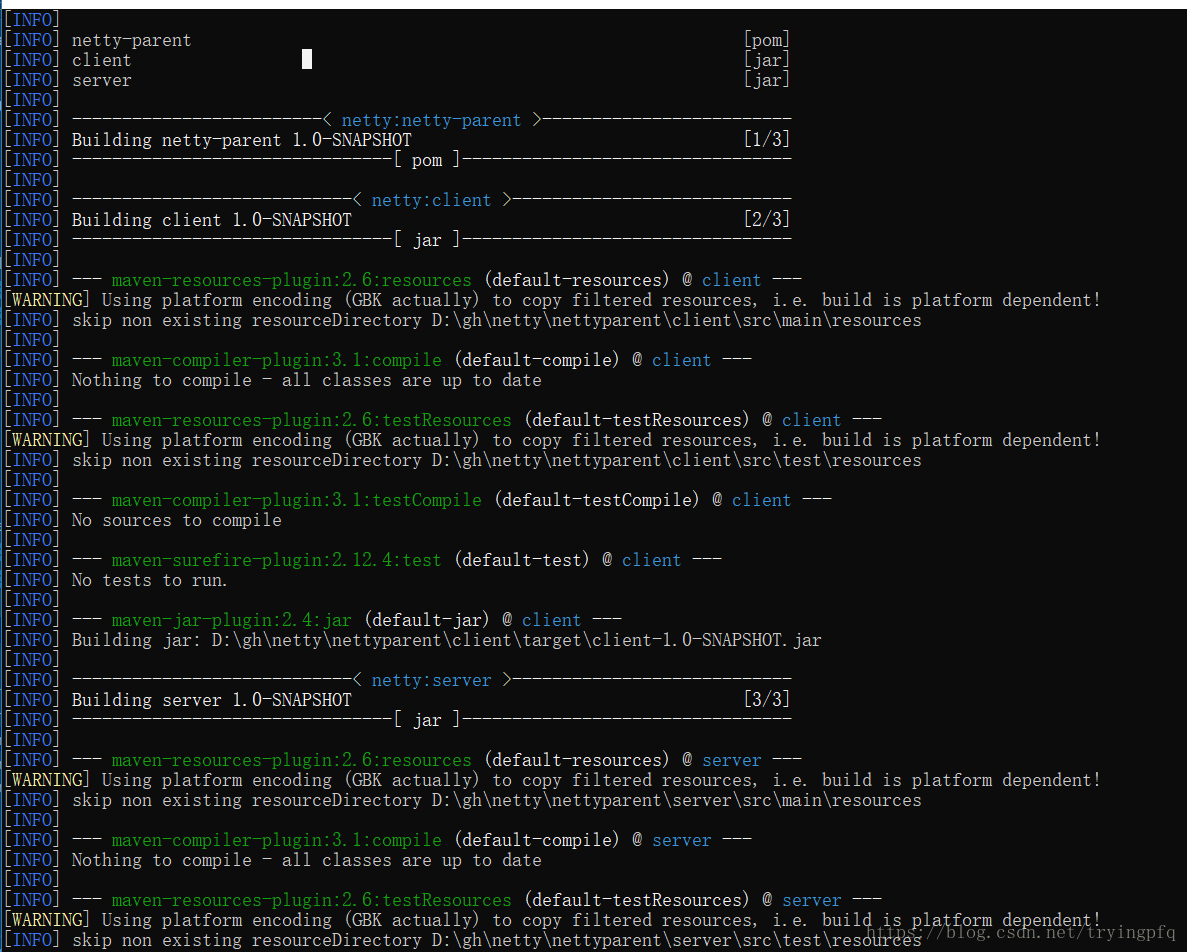Viewport: 1187px width, 952px height.
Task: Click the [2/3] progress indicator
Action: [x=766, y=219]
